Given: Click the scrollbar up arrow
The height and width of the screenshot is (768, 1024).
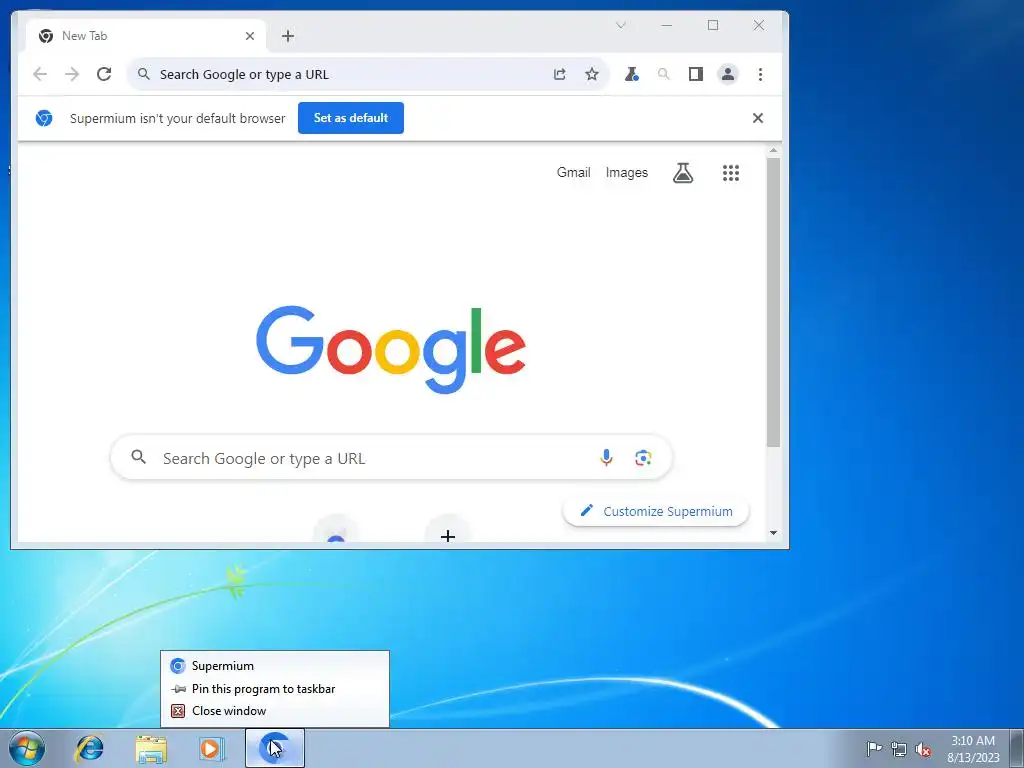Looking at the screenshot, I should click(x=773, y=151).
